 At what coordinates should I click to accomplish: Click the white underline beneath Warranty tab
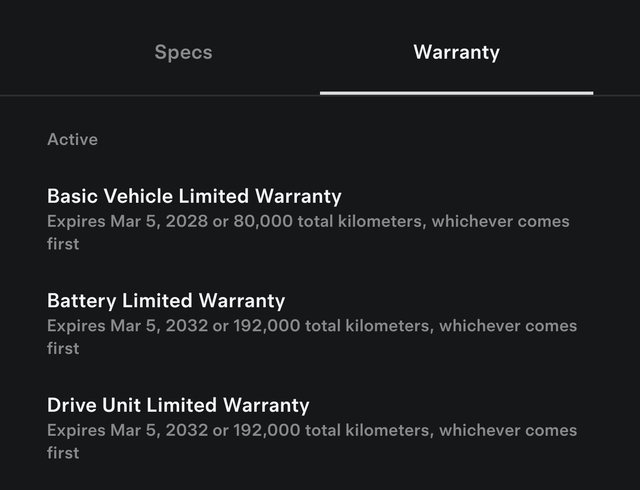(456, 93)
